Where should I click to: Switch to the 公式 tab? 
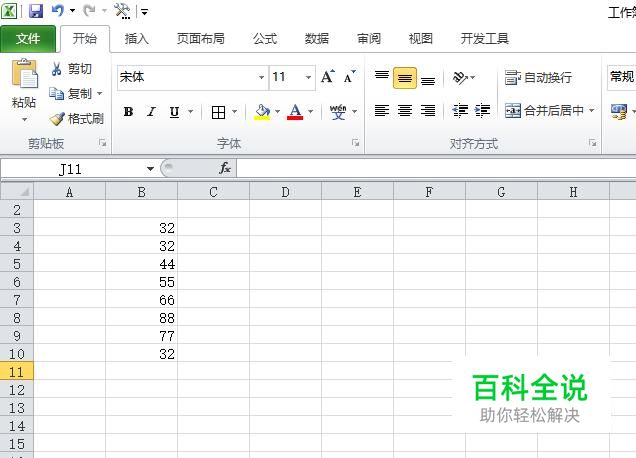coord(265,39)
